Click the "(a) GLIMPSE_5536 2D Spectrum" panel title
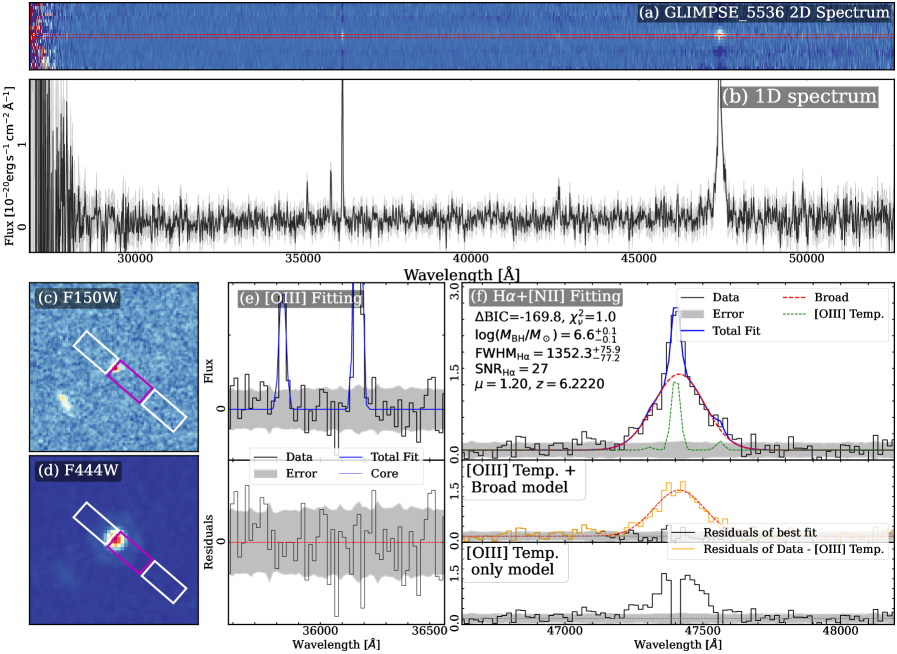The height and width of the screenshot is (654, 897). (765, 13)
